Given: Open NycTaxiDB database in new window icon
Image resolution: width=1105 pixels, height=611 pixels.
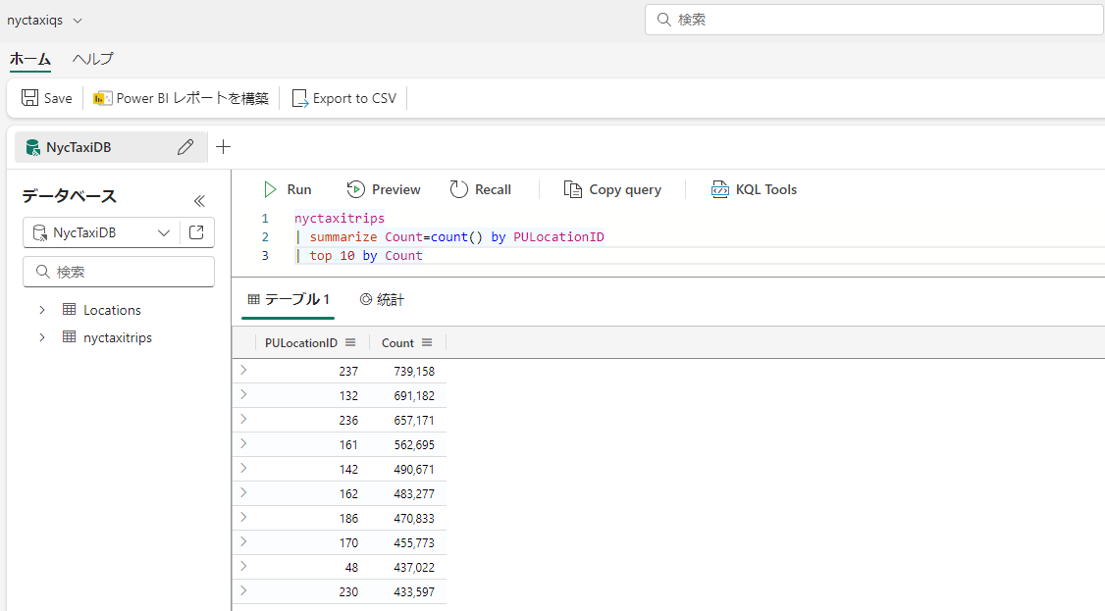Looking at the screenshot, I should point(196,232).
